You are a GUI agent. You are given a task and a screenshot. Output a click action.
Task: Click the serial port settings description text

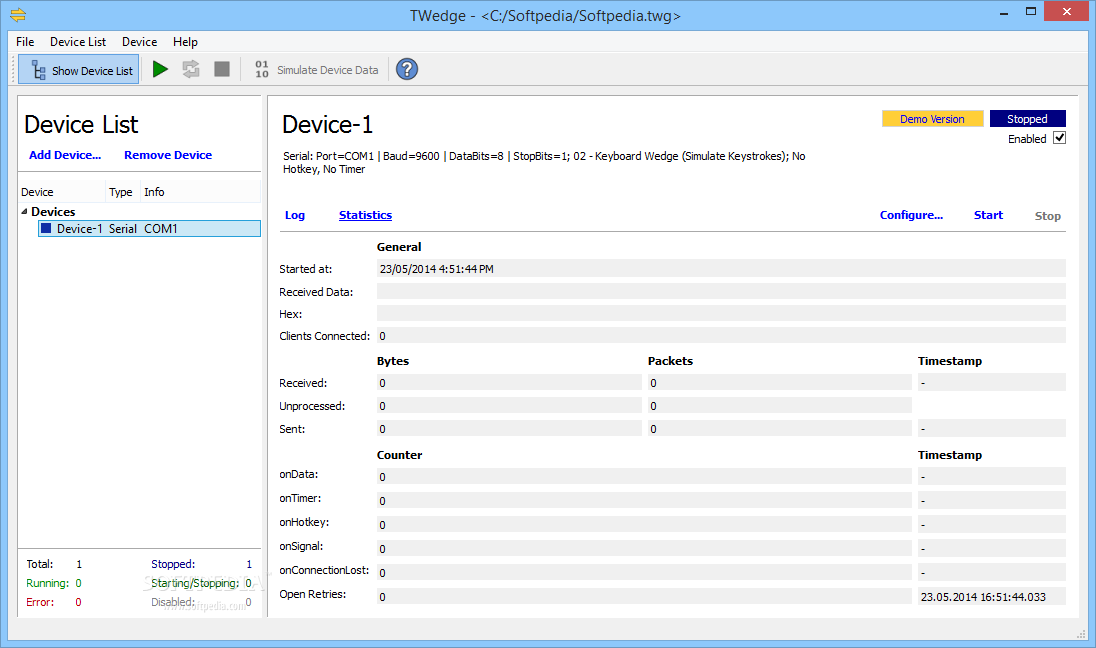pyautogui.click(x=544, y=162)
